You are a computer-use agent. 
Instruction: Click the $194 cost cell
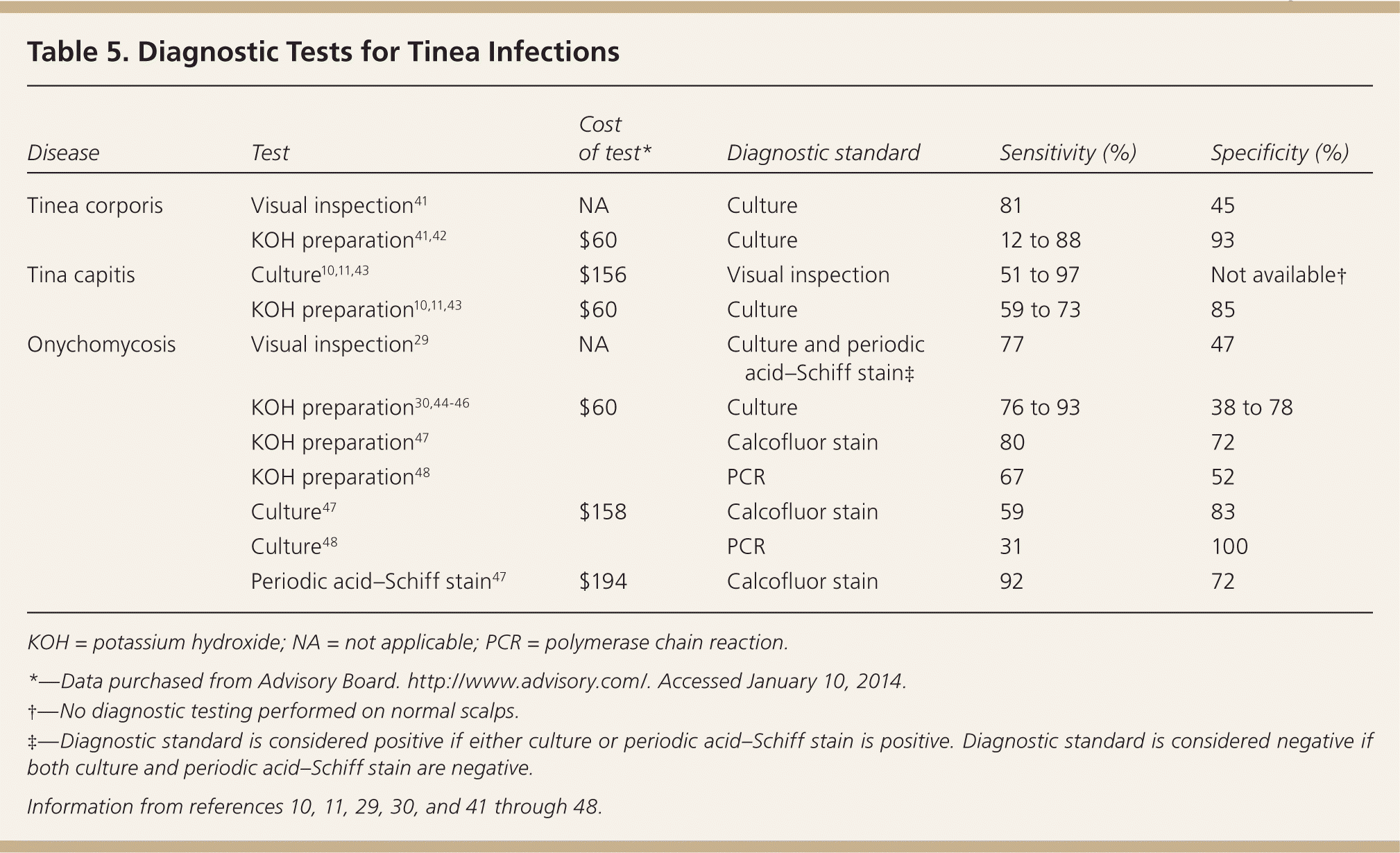tap(602, 581)
